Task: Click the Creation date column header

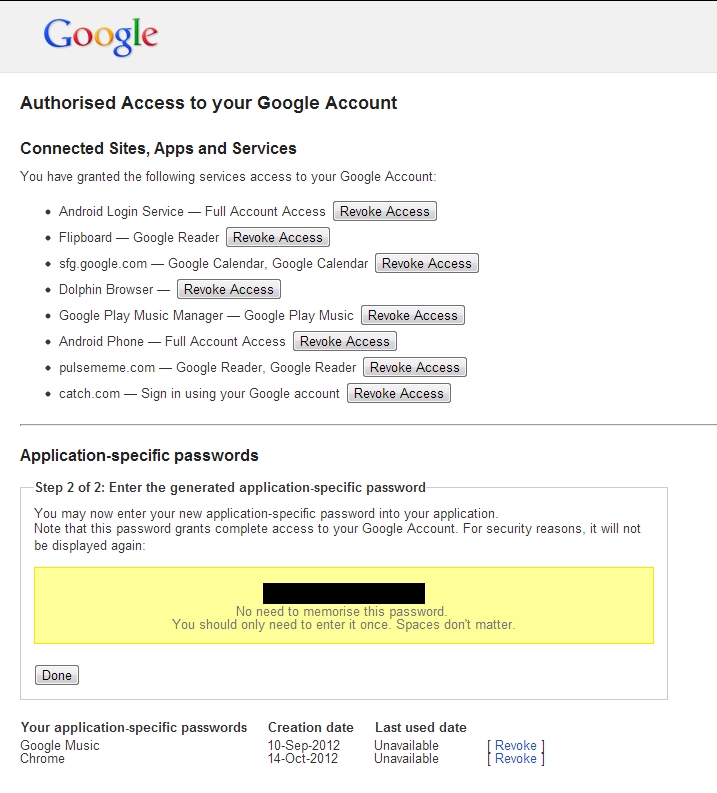Action: (x=310, y=727)
